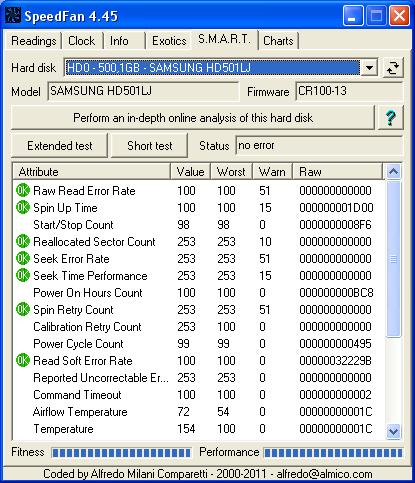Switch to the Charts tab
This screenshot has width=415, height=483.
278,41
